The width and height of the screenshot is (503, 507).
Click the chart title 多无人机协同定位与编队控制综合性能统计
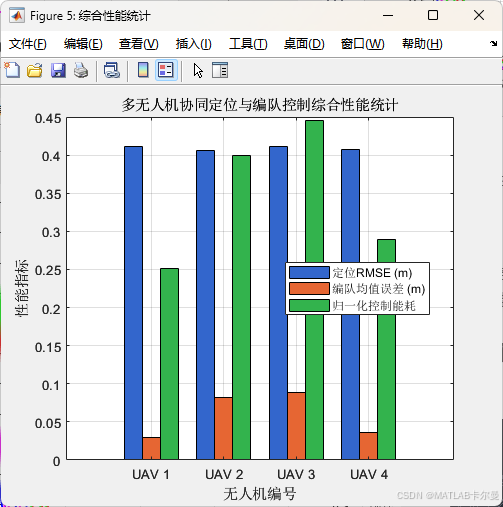pos(260,105)
